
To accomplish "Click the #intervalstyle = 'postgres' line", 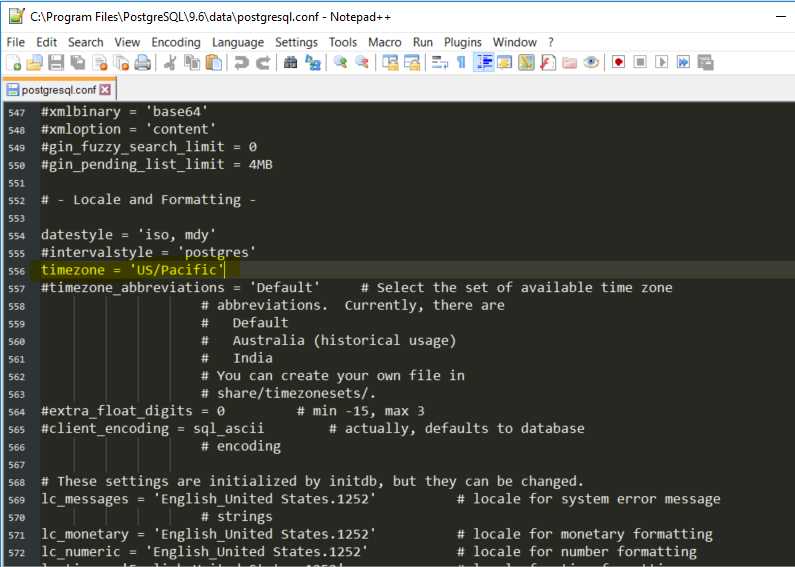I will pos(149,252).
